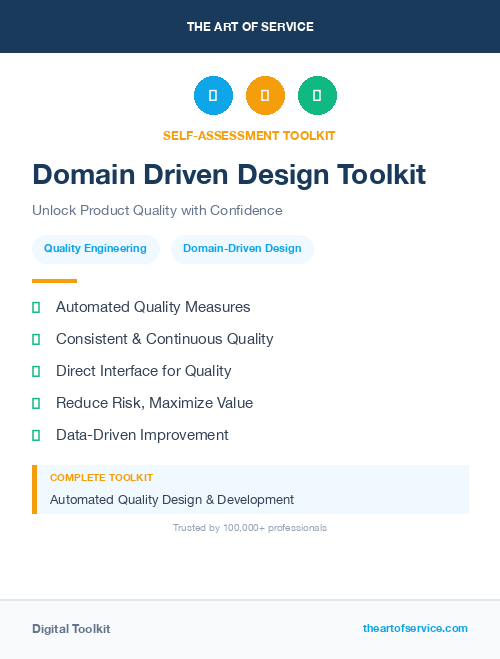The image size is (500, 659).
Task: Click bullet icon beside Reduce Risk, Maximize Value
Action: point(36,403)
